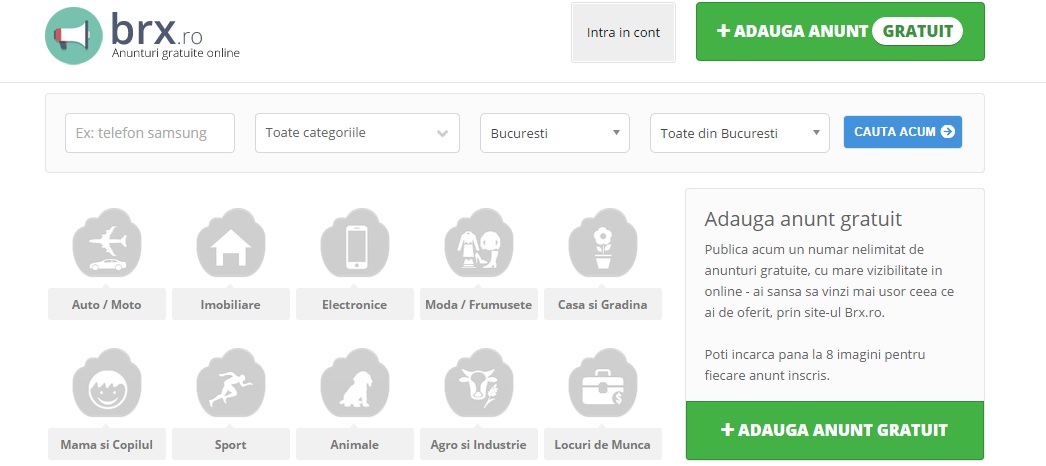Click the sidebar Adauga Anunt Gratuit button
Screen dimensions: 1046x466
(x=834, y=430)
